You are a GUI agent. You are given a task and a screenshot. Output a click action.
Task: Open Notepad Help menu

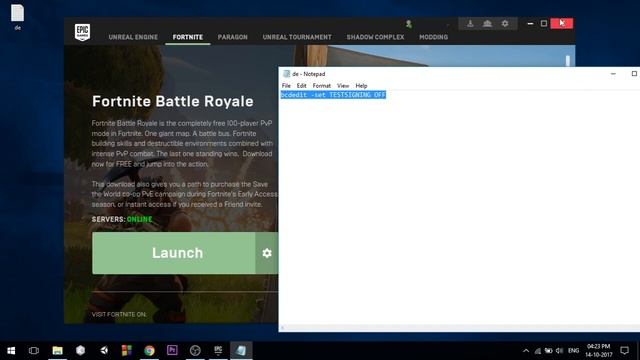click(x=361, y=86)
